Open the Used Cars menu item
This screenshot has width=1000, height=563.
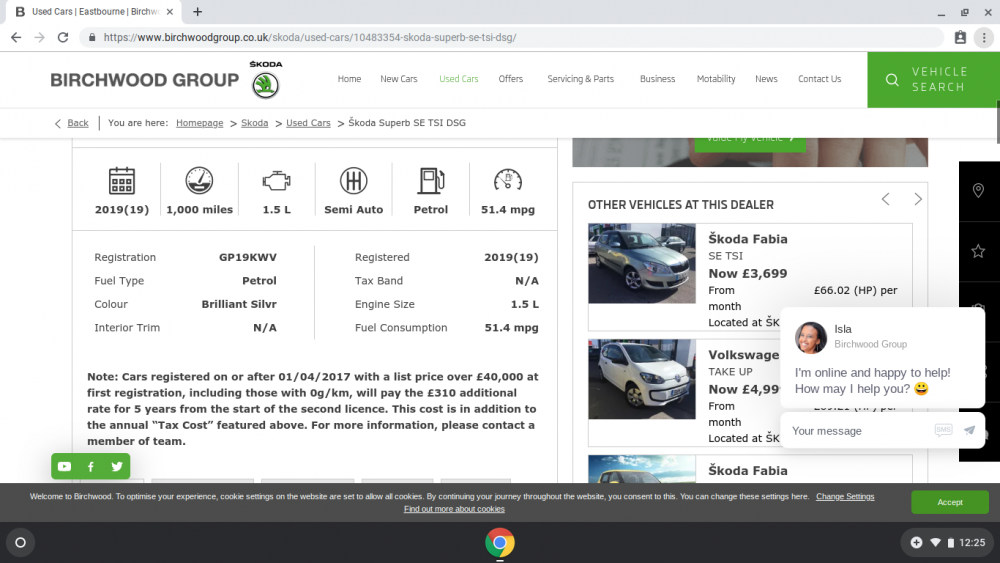point(459,79)
